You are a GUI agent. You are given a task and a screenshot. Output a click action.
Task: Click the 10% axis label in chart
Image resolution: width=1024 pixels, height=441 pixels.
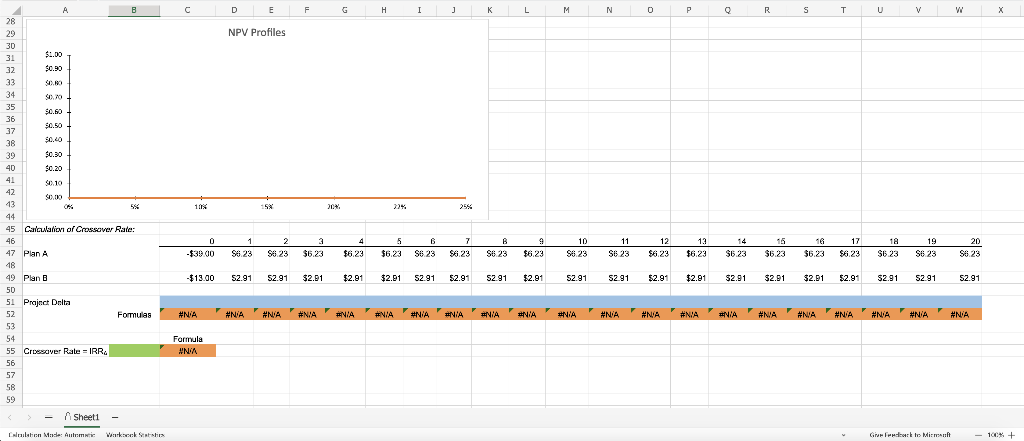pyautogui.click(x=201, y=206)
